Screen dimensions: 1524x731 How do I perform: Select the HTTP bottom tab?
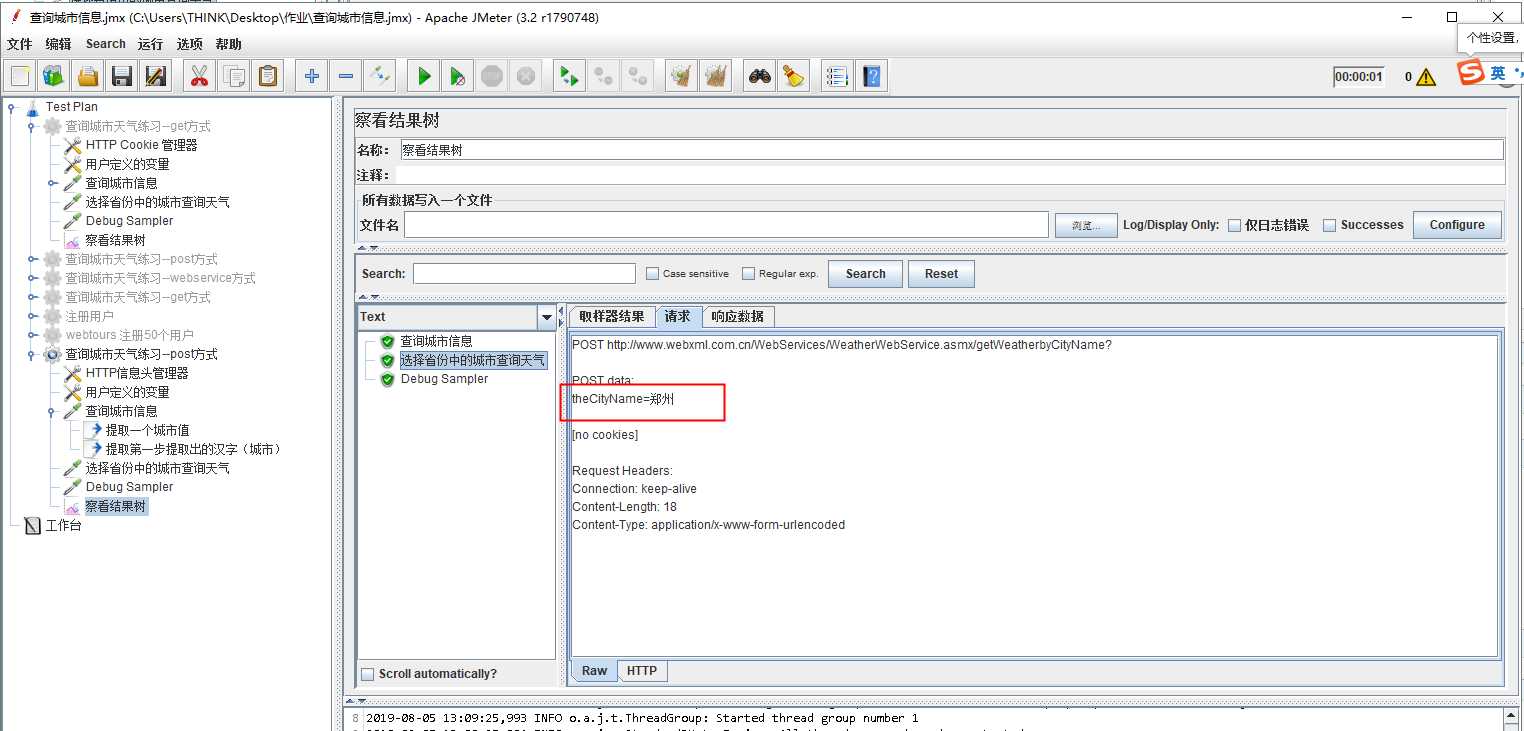click(642, 671)
